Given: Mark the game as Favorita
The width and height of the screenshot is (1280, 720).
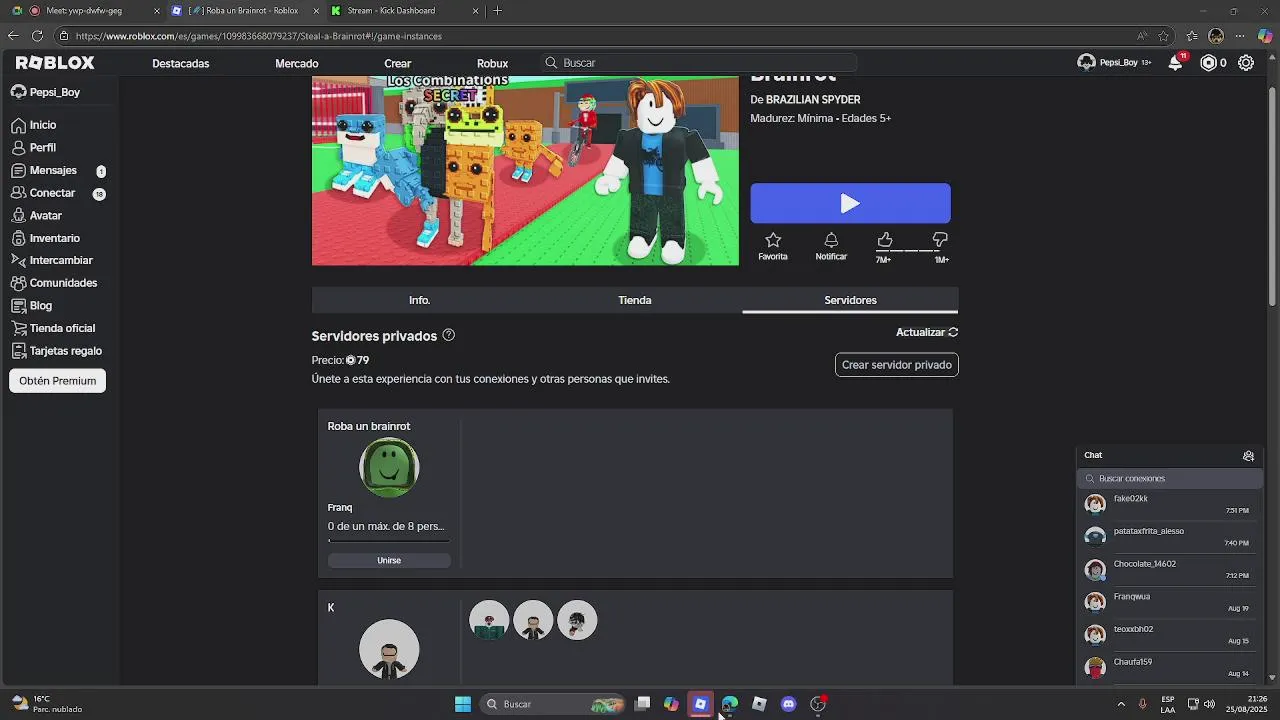Looking at the screenshot, I should [x=773, y=246].
